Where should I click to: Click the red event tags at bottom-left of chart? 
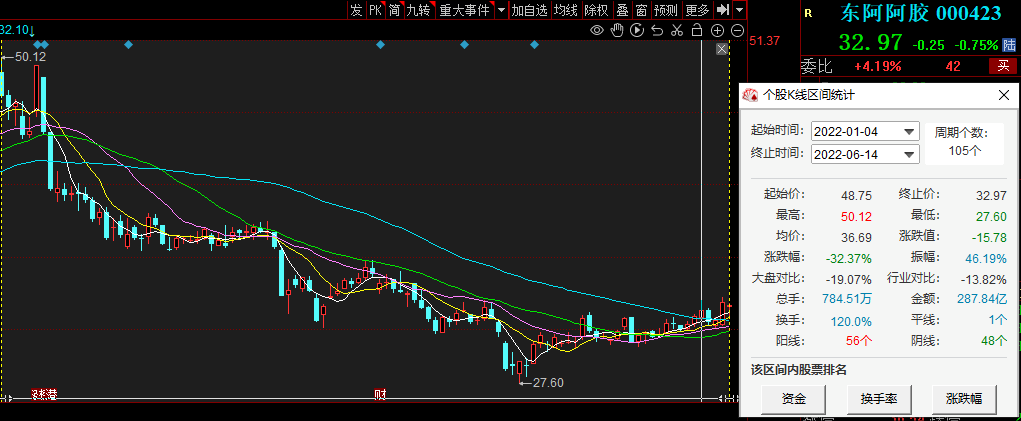click(44, 394)
